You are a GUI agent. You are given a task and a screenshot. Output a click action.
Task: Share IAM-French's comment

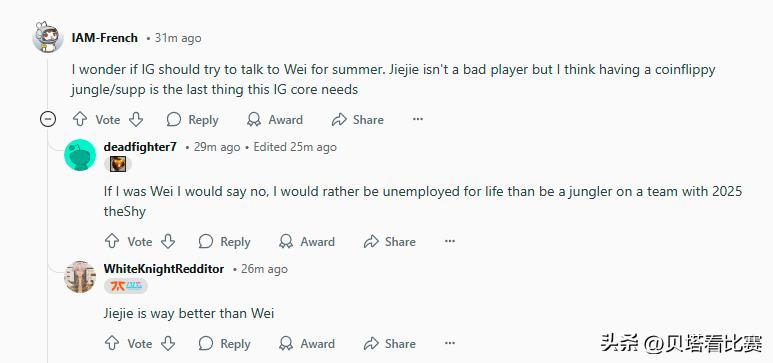click(x=357, y=119)
